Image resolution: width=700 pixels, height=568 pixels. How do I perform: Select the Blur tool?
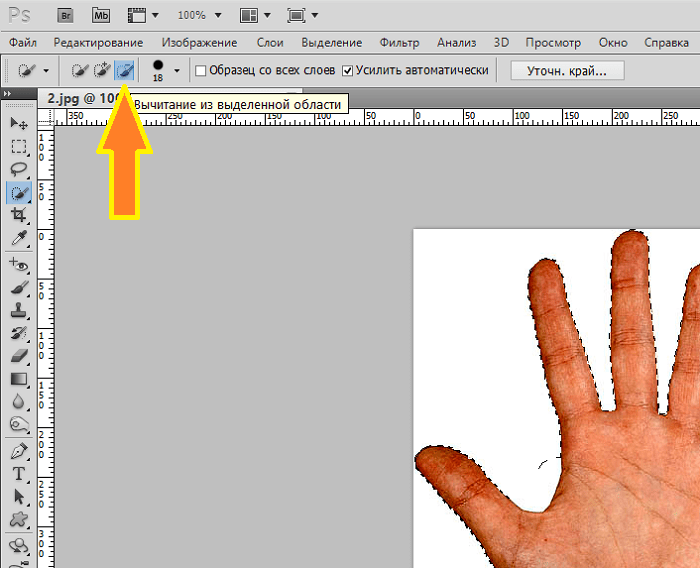19,402
